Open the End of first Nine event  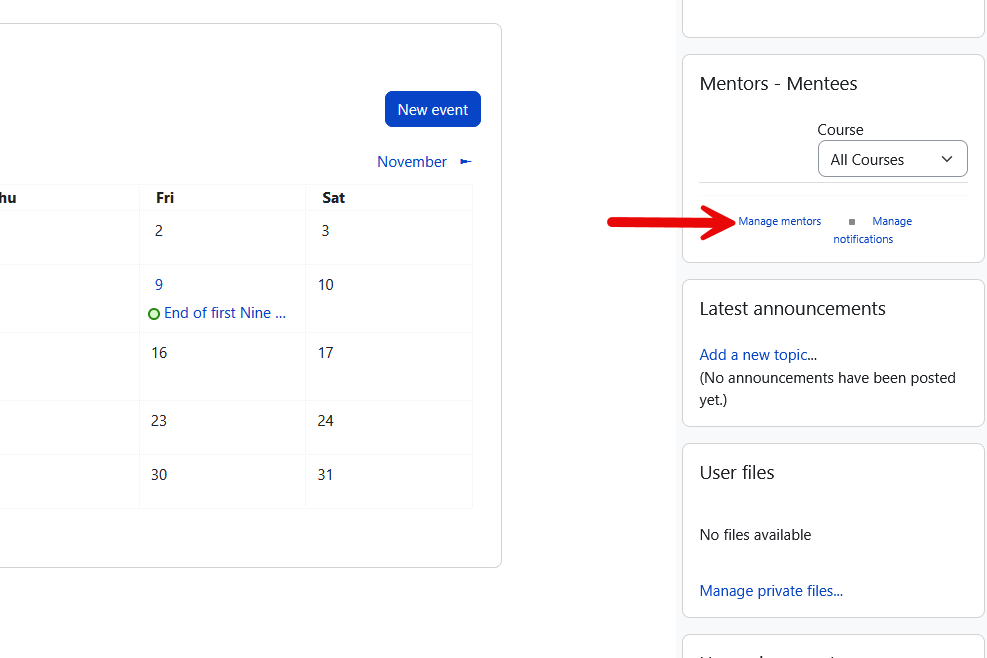[x=225, y=313]
